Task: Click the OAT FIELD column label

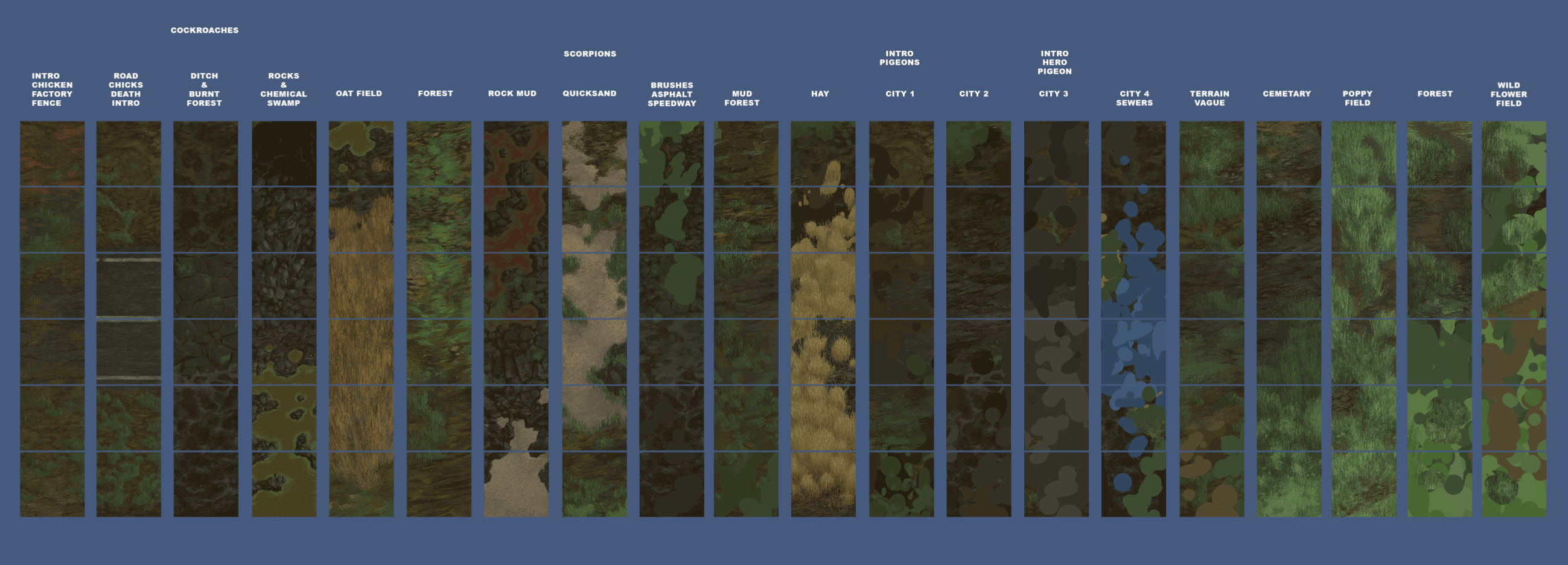Action: 359,94
